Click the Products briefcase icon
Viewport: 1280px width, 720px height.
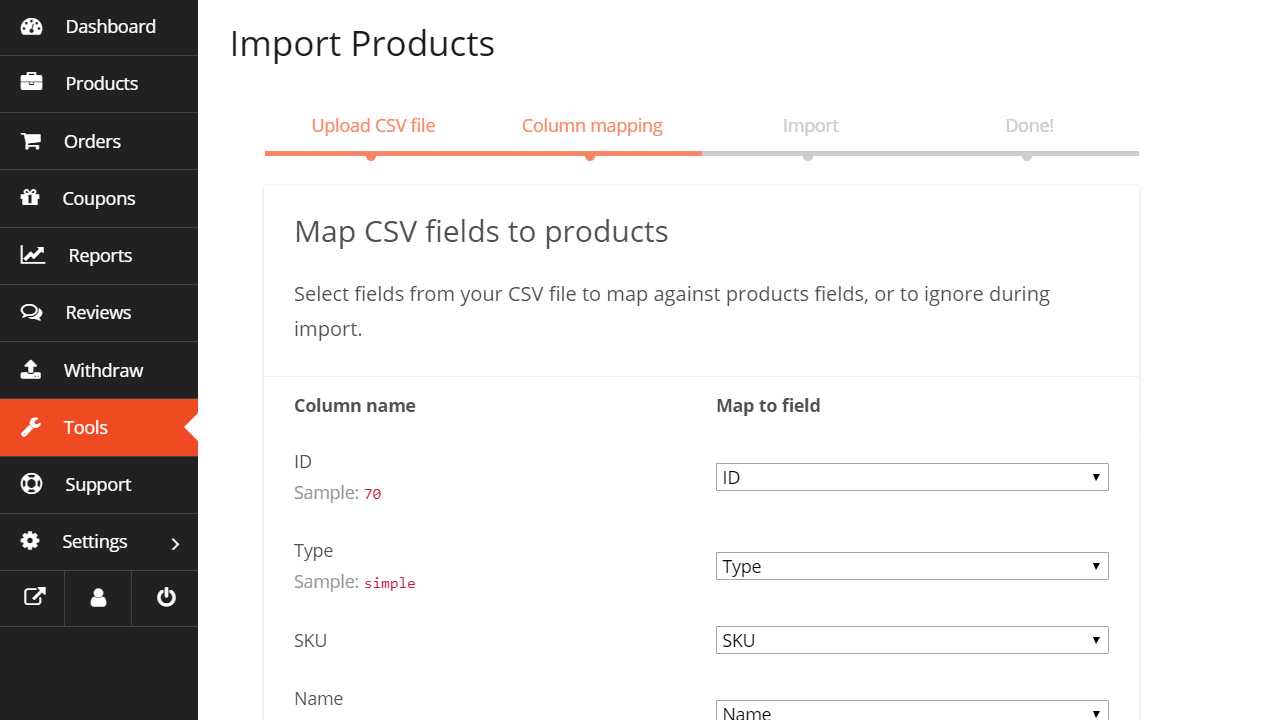click(31, 83)
